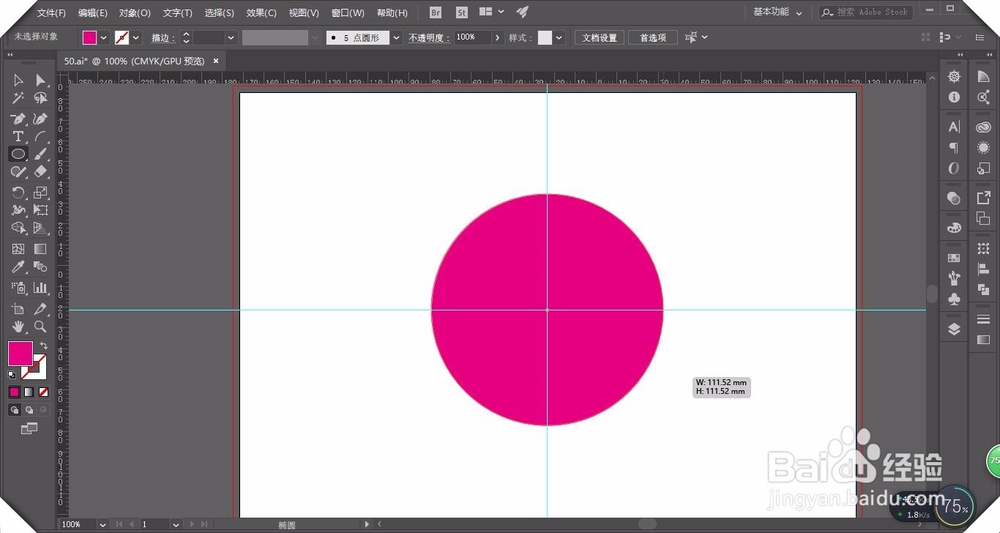Open the Pathfinder panel icon
This screenshot has height=533, width=1000.
[983, 290]
